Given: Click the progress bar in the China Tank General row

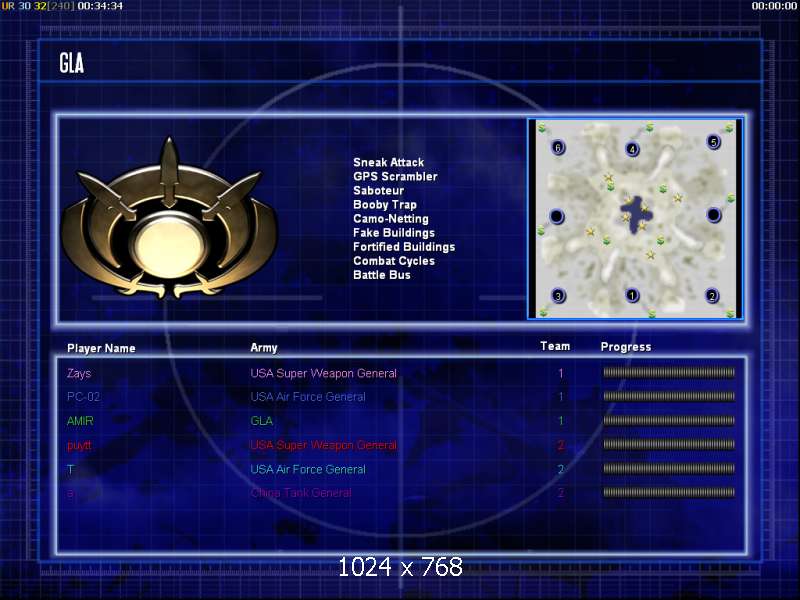Looking at the screenshot, I should click(669, 492).
